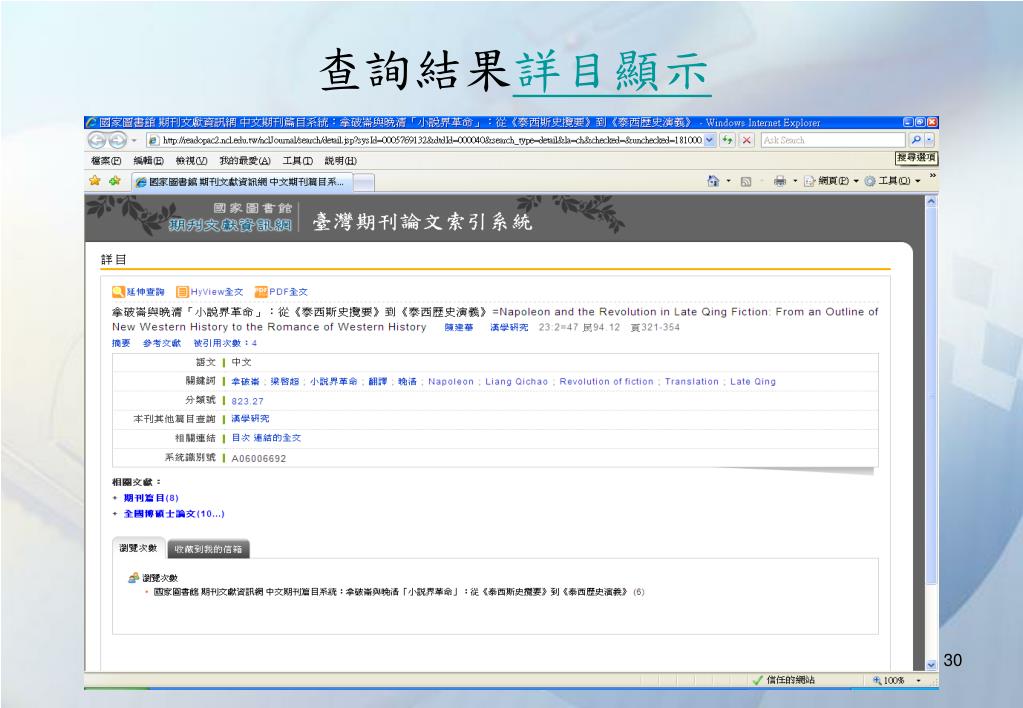Click keyword 翻譯
Image resolution: width=1023 pixels, height=708 pixels.
(378, 382)
